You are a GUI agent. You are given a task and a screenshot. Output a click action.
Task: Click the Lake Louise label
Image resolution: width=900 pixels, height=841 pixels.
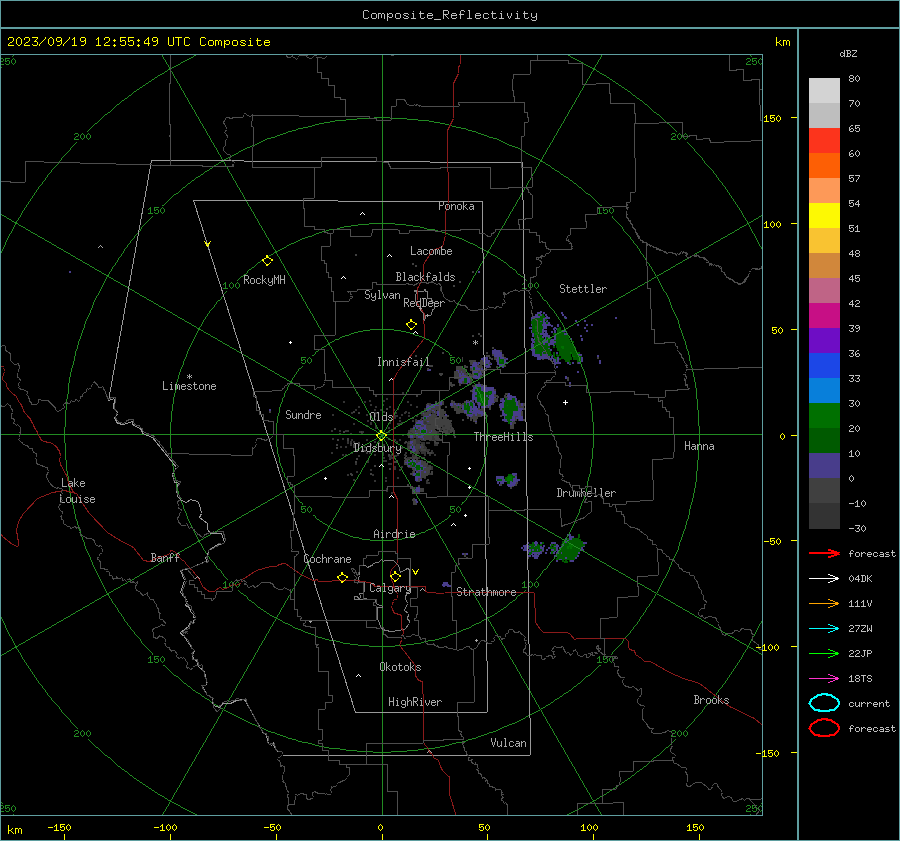77,491
